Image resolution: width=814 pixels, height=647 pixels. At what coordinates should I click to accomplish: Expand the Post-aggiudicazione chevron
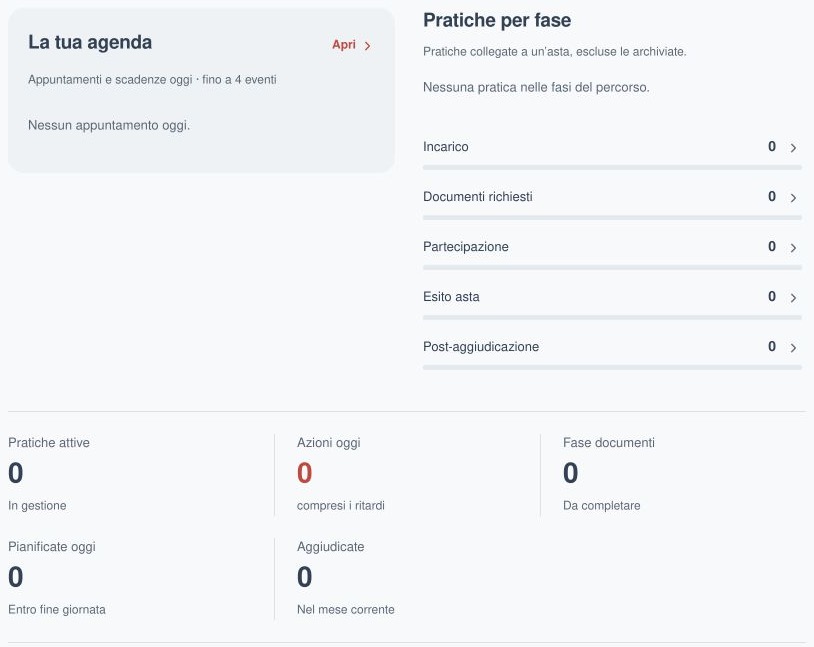793,347
